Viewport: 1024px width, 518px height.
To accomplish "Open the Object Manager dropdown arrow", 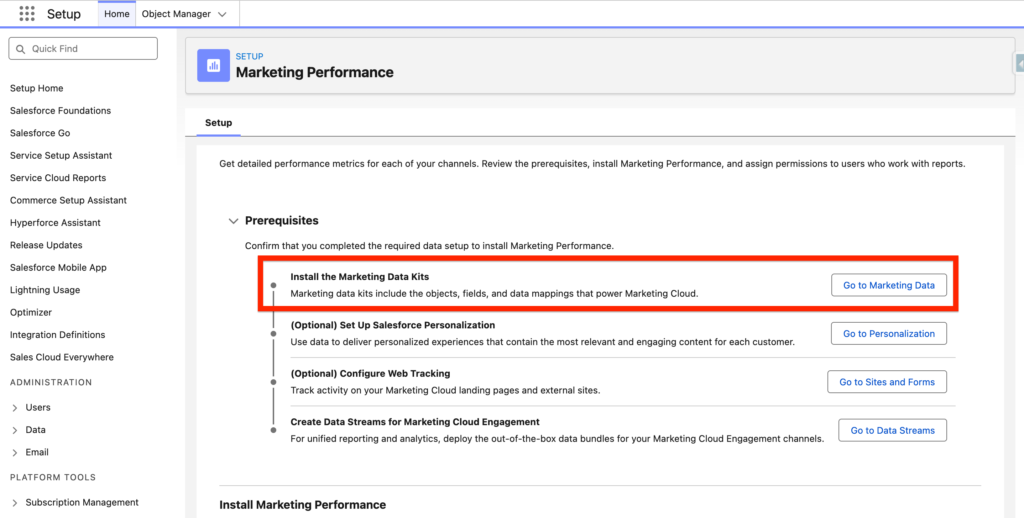I will click(x=221, y=14).
